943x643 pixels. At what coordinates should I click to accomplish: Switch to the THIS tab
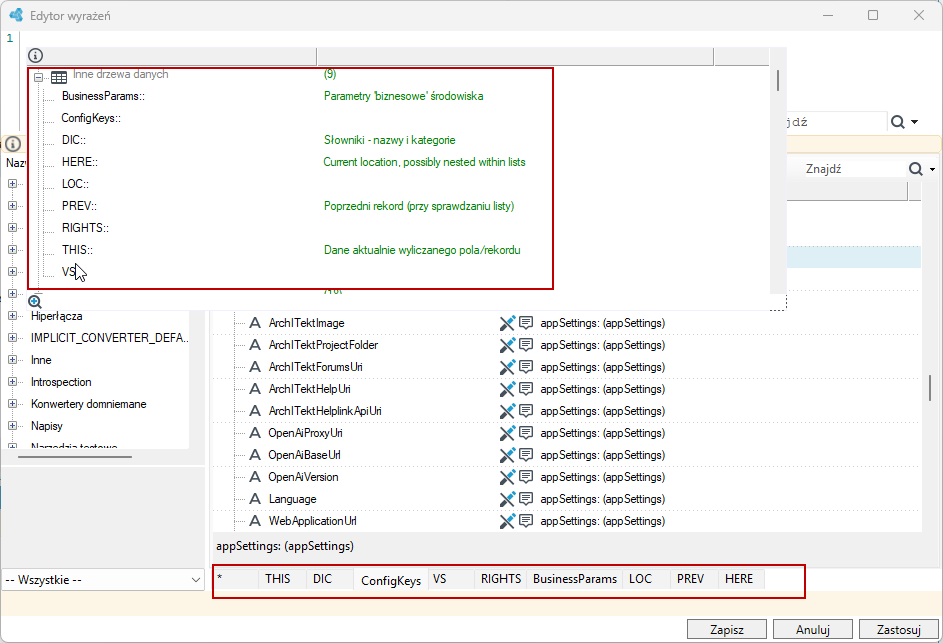[282, 579]
